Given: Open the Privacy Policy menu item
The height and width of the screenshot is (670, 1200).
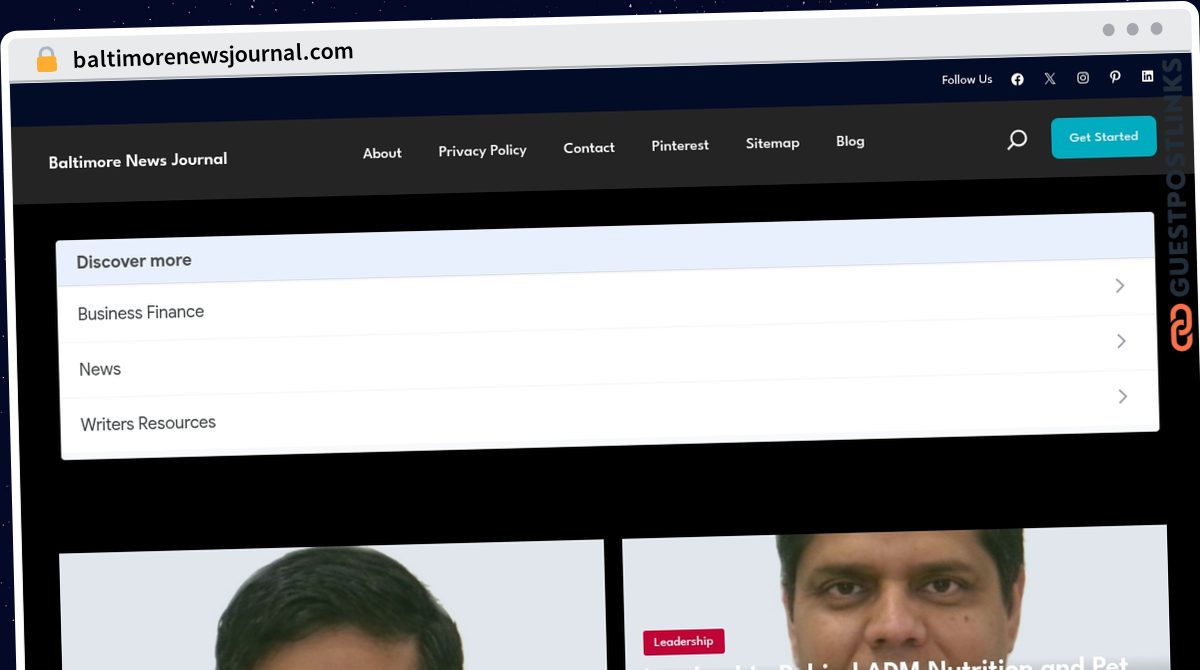Looking at the screenshot, I should [482, 150].
